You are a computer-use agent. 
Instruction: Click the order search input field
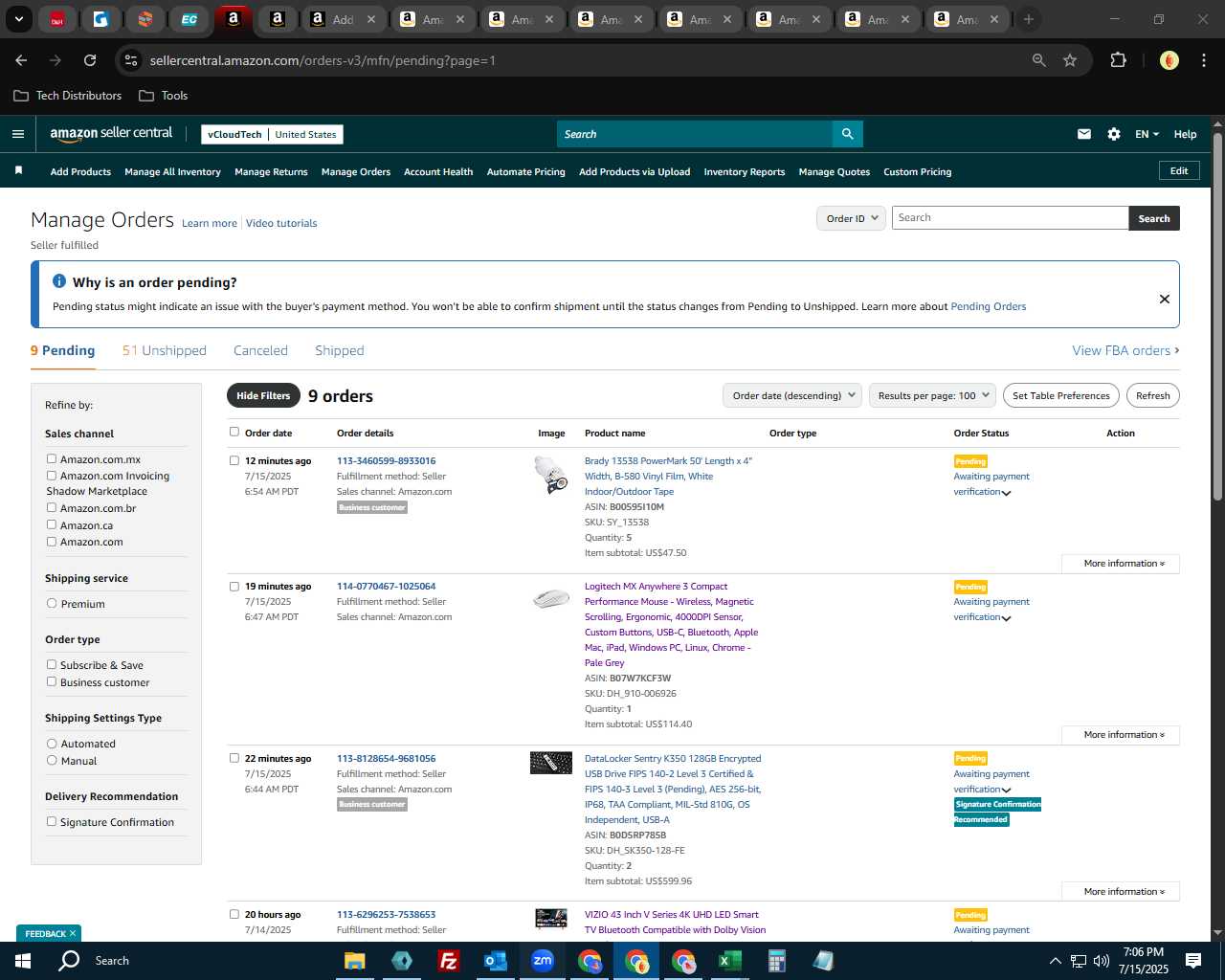click(1010, 218)
